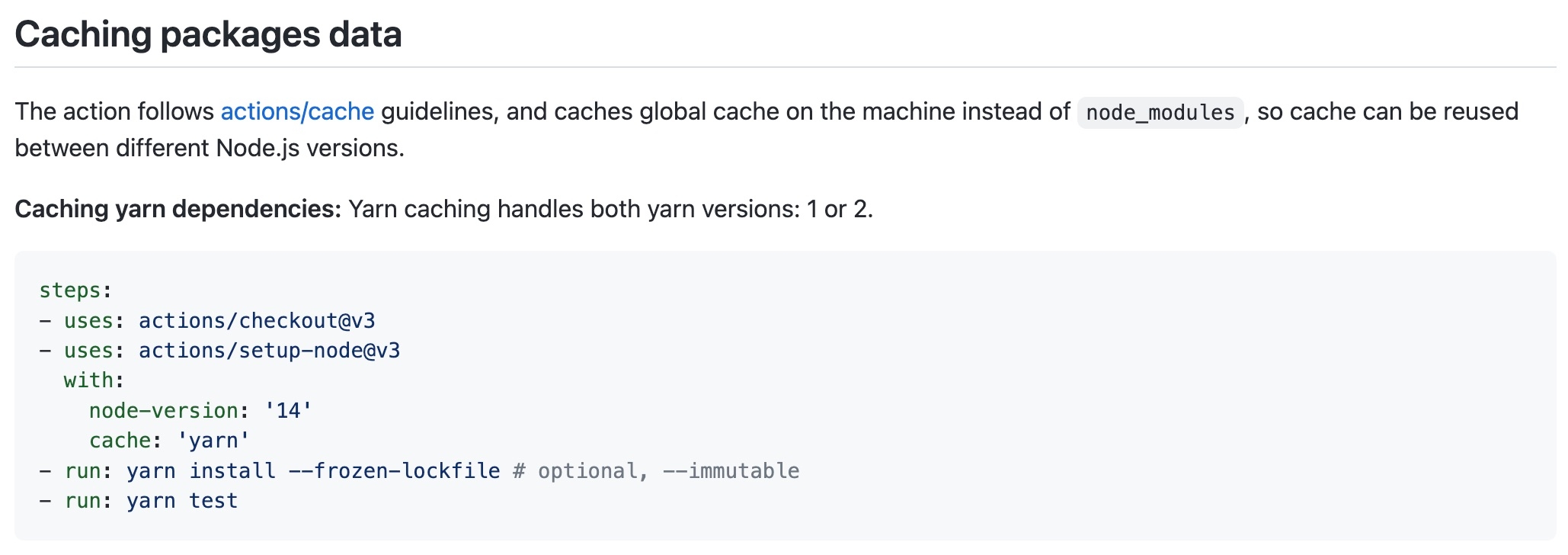Screen dimensions: 1568x555
Task: Click the bold "Caching yarn dependencies:" label
Action: [x=178, y=209]
